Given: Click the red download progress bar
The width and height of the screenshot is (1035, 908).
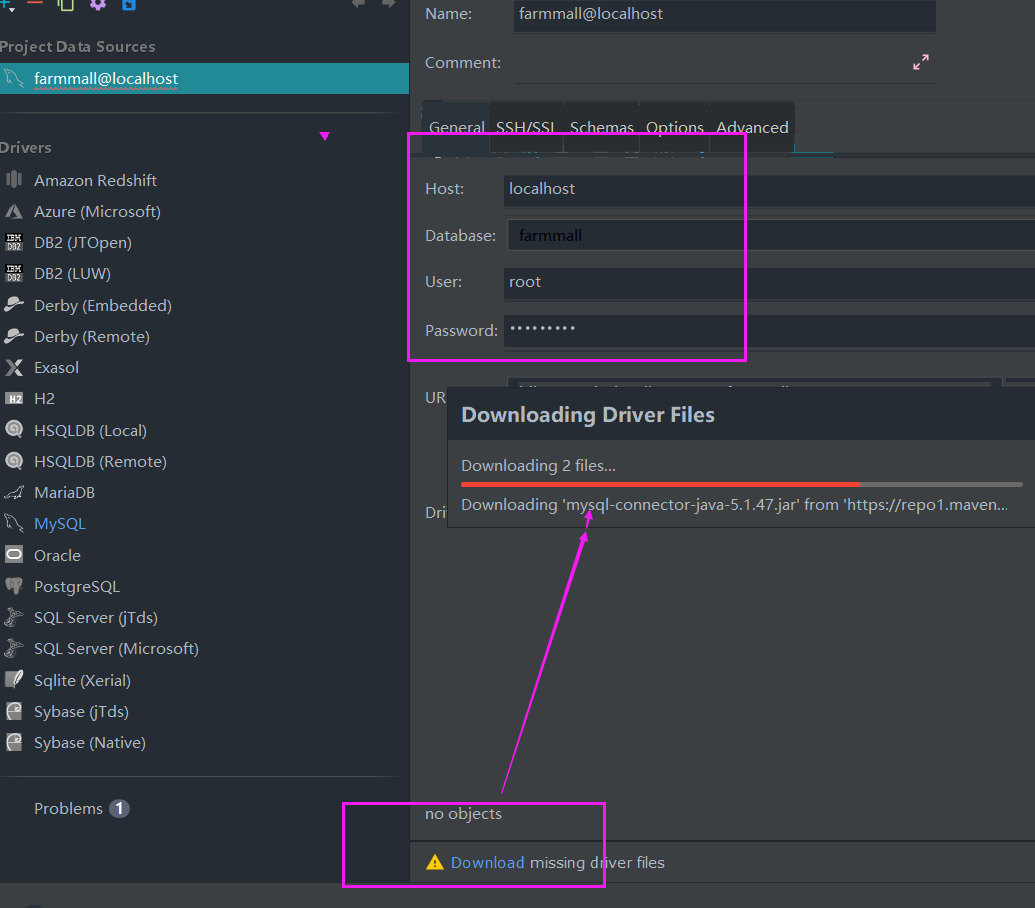Looking at the screenshot, I should coord(741,484).
